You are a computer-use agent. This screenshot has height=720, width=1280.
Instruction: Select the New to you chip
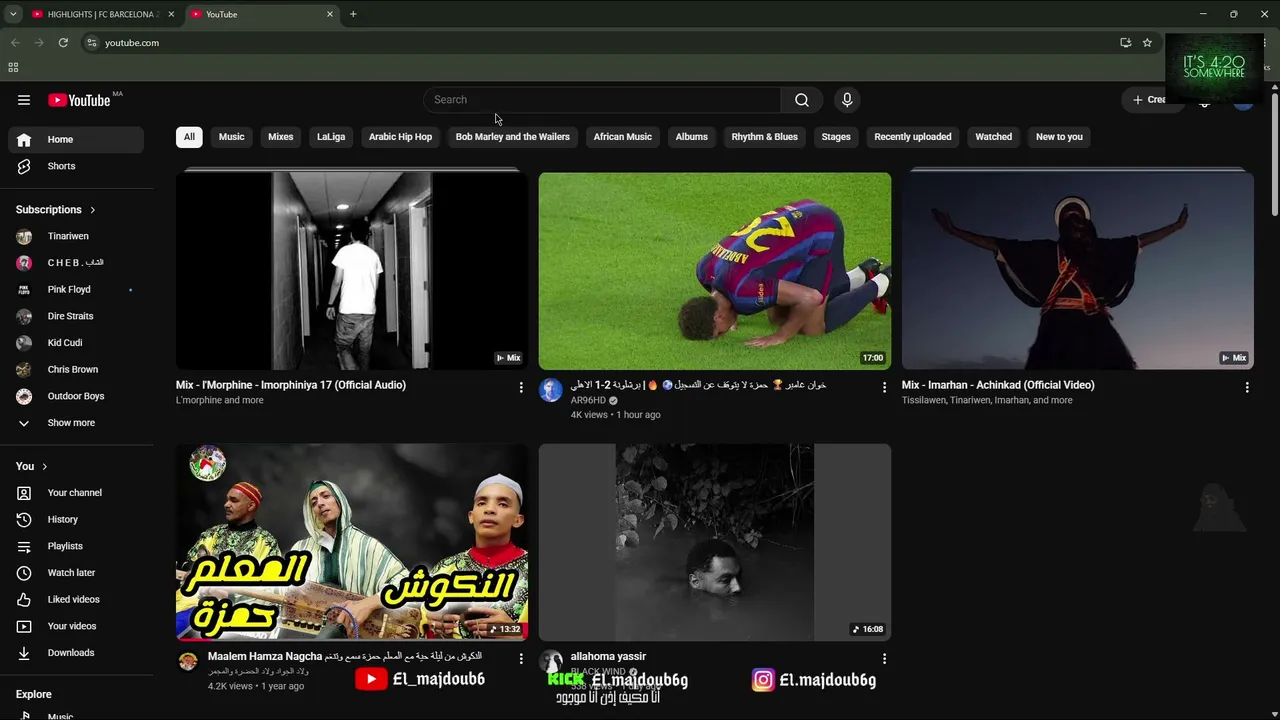point(1059,137)
